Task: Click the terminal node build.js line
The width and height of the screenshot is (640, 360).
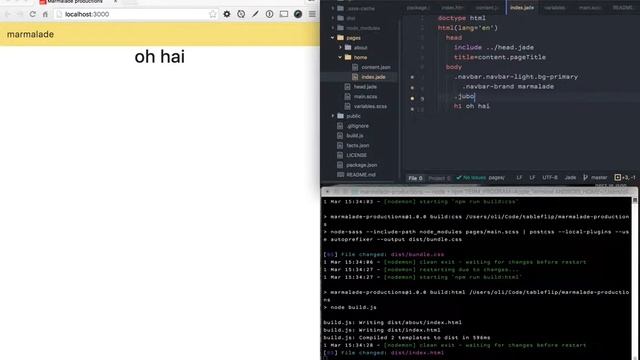Action: pyautogui.click(x=350, y=307)
